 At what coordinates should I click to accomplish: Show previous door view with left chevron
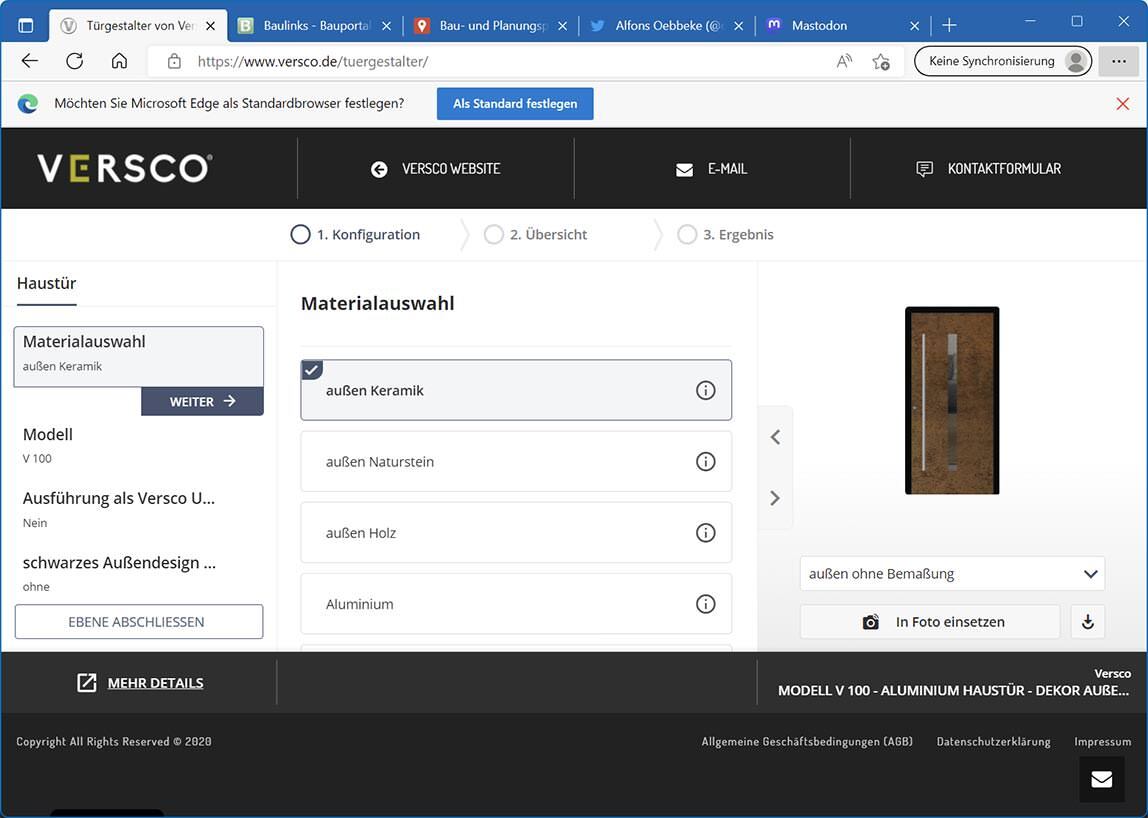[x=775, y=437]
